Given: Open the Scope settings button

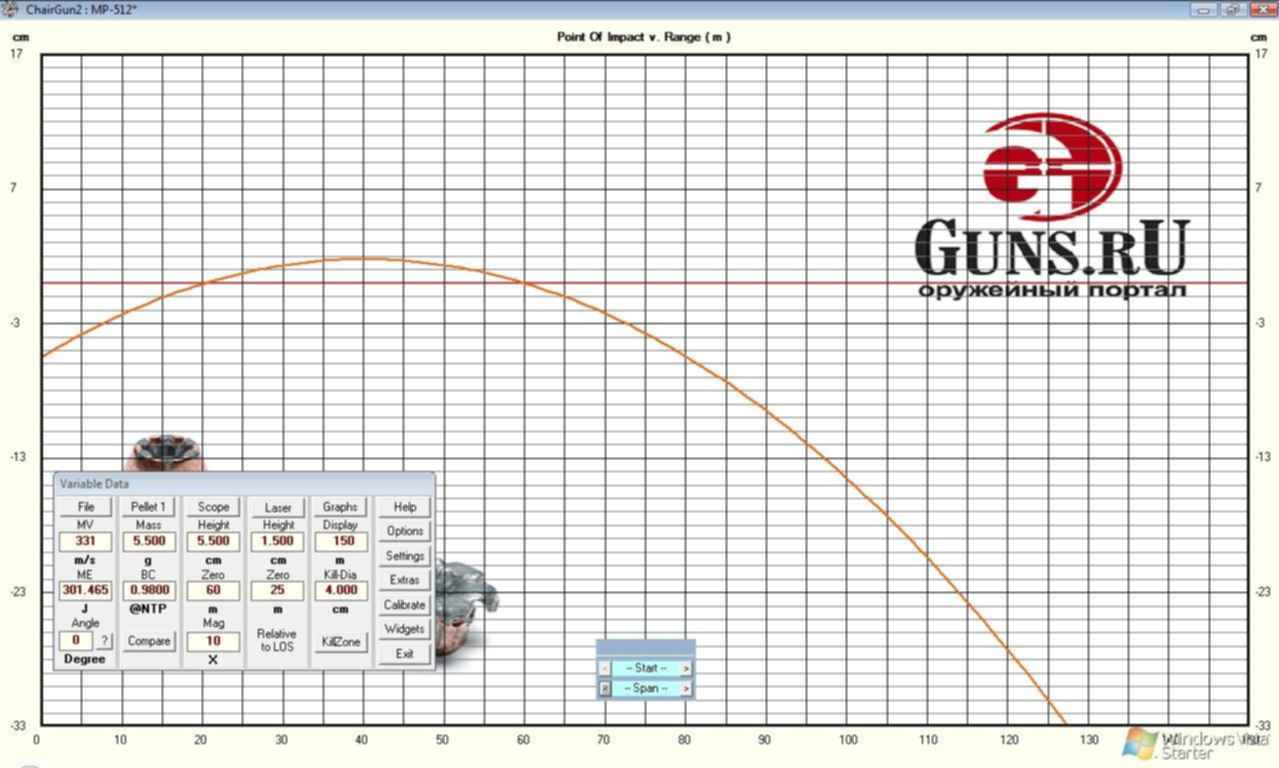Looking at the screenshot, I should click(x=213, y=507).
